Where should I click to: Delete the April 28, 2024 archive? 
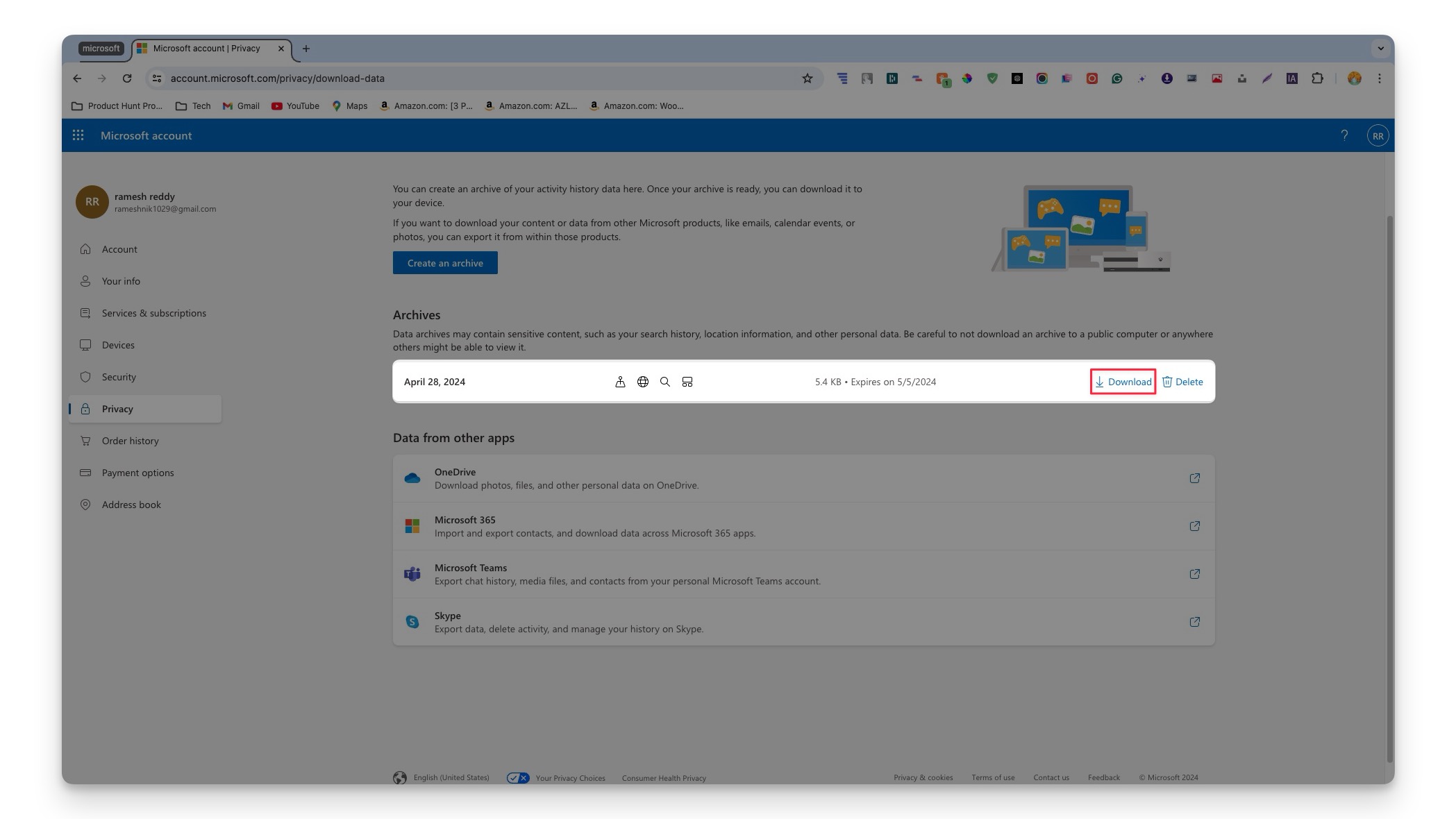point(1182,382)
